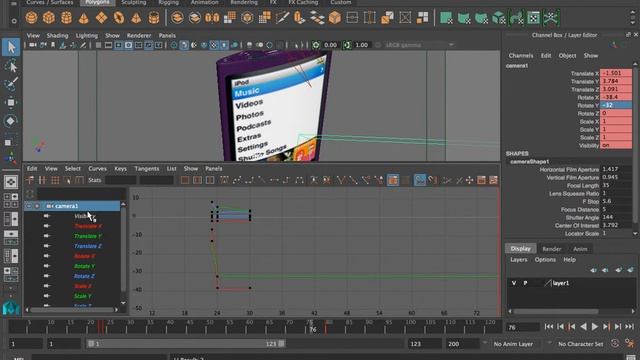Screen dimensions: 640x360
Task: Activate the Rotate tool in toolbox
Action: click(11, 121)
